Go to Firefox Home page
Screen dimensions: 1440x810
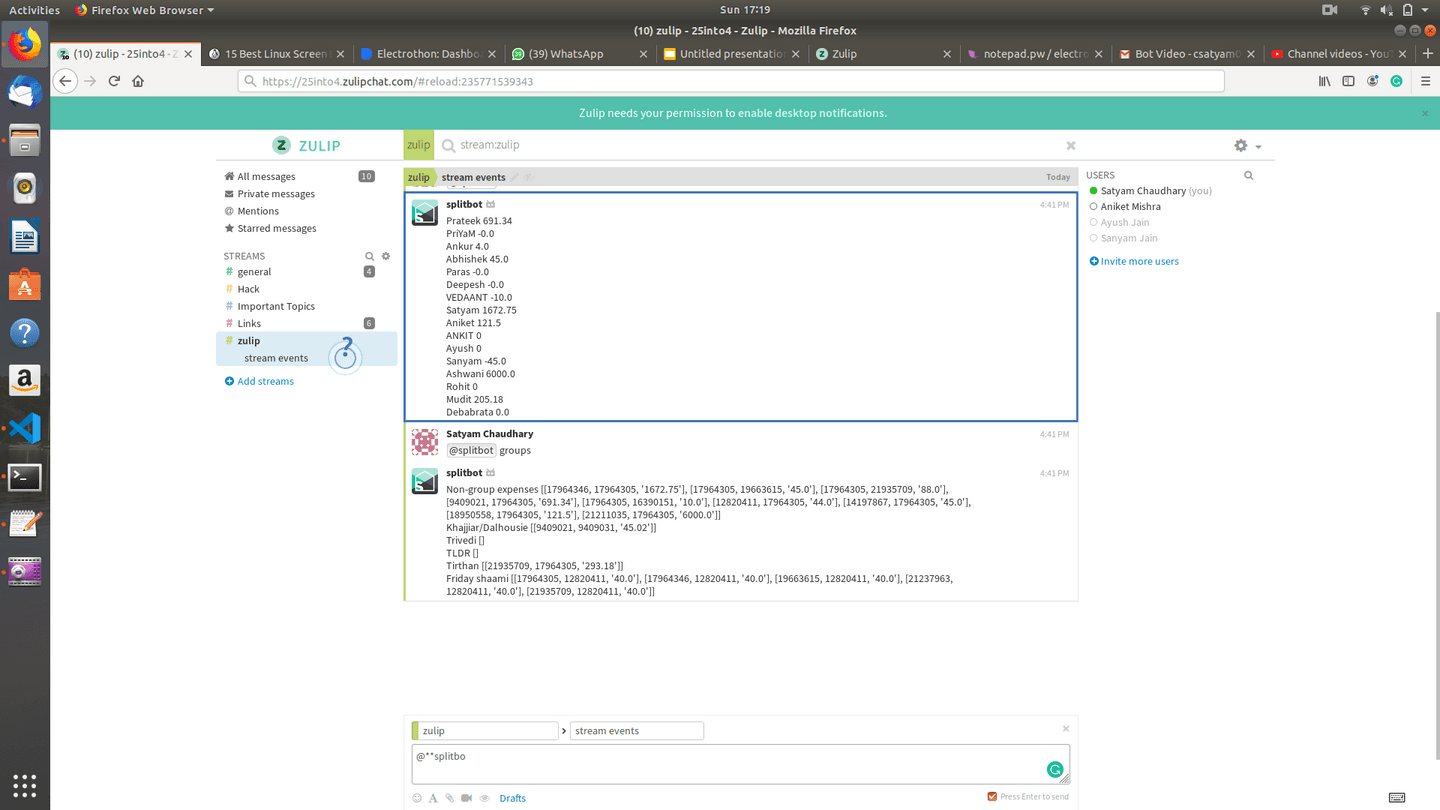(x=138, y=81)
